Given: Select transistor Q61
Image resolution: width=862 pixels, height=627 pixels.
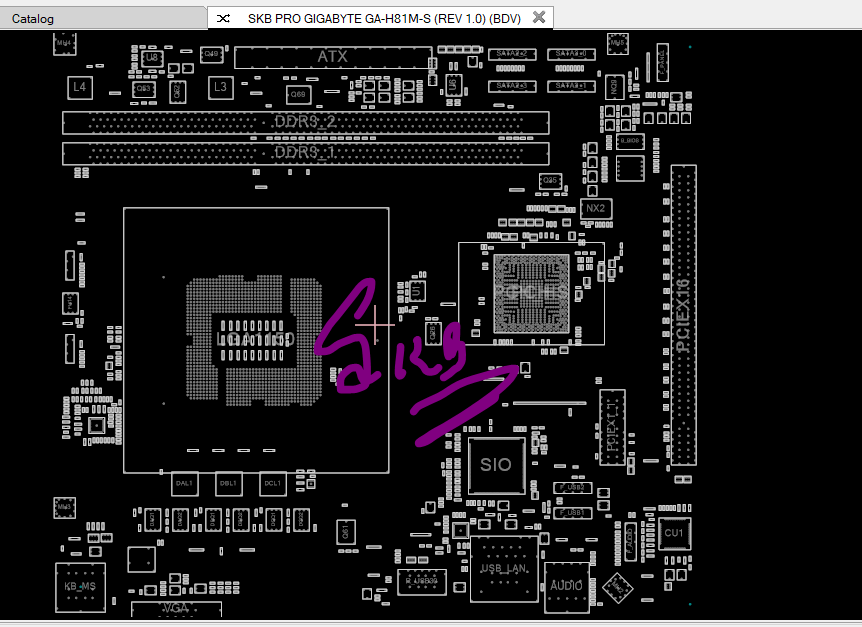Looking at the screenshot, I should [x=346, y=532].
